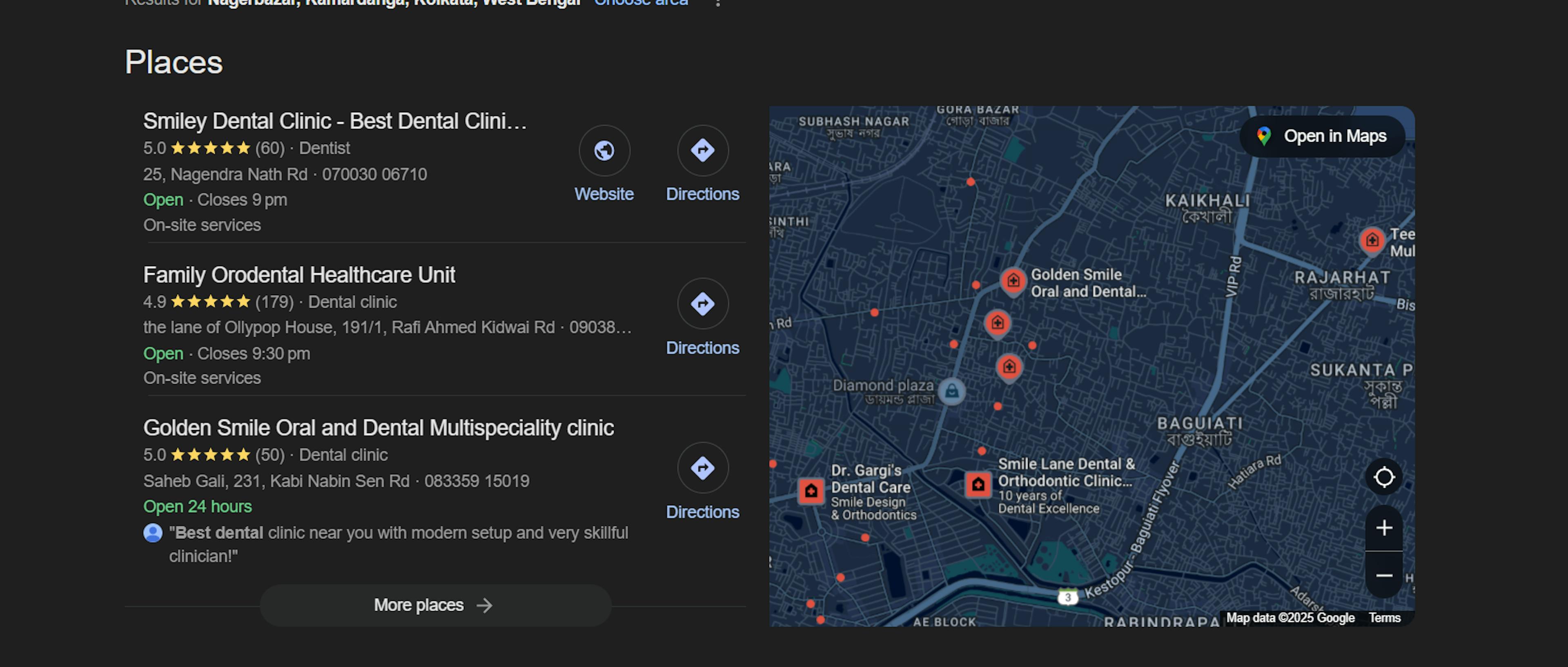This screenshot has width=1568, height=667.
Task: Show my current location on map
Action: click(1383, 477)
